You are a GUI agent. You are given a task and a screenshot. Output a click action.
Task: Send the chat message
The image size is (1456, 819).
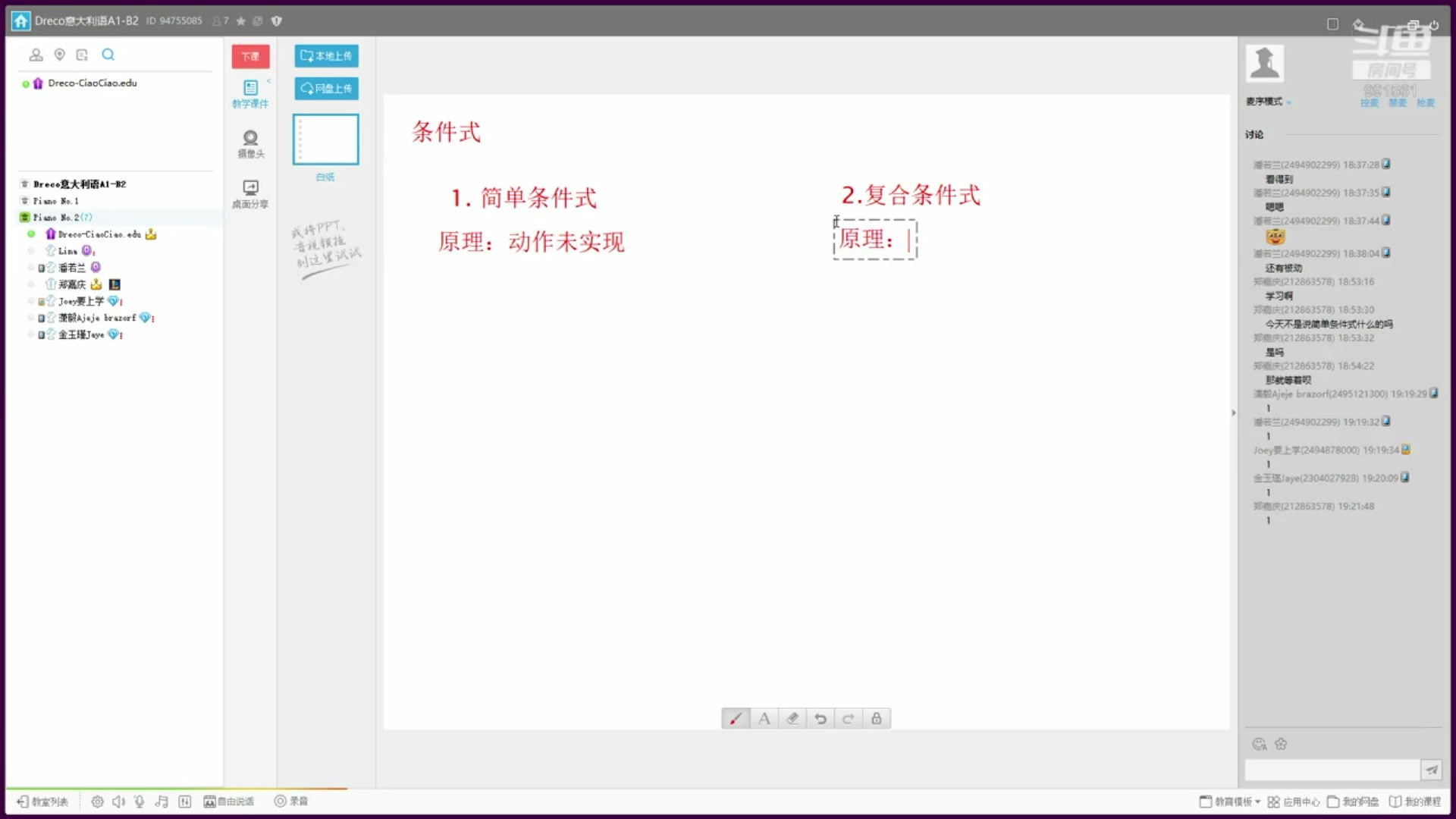[1431, 770]
